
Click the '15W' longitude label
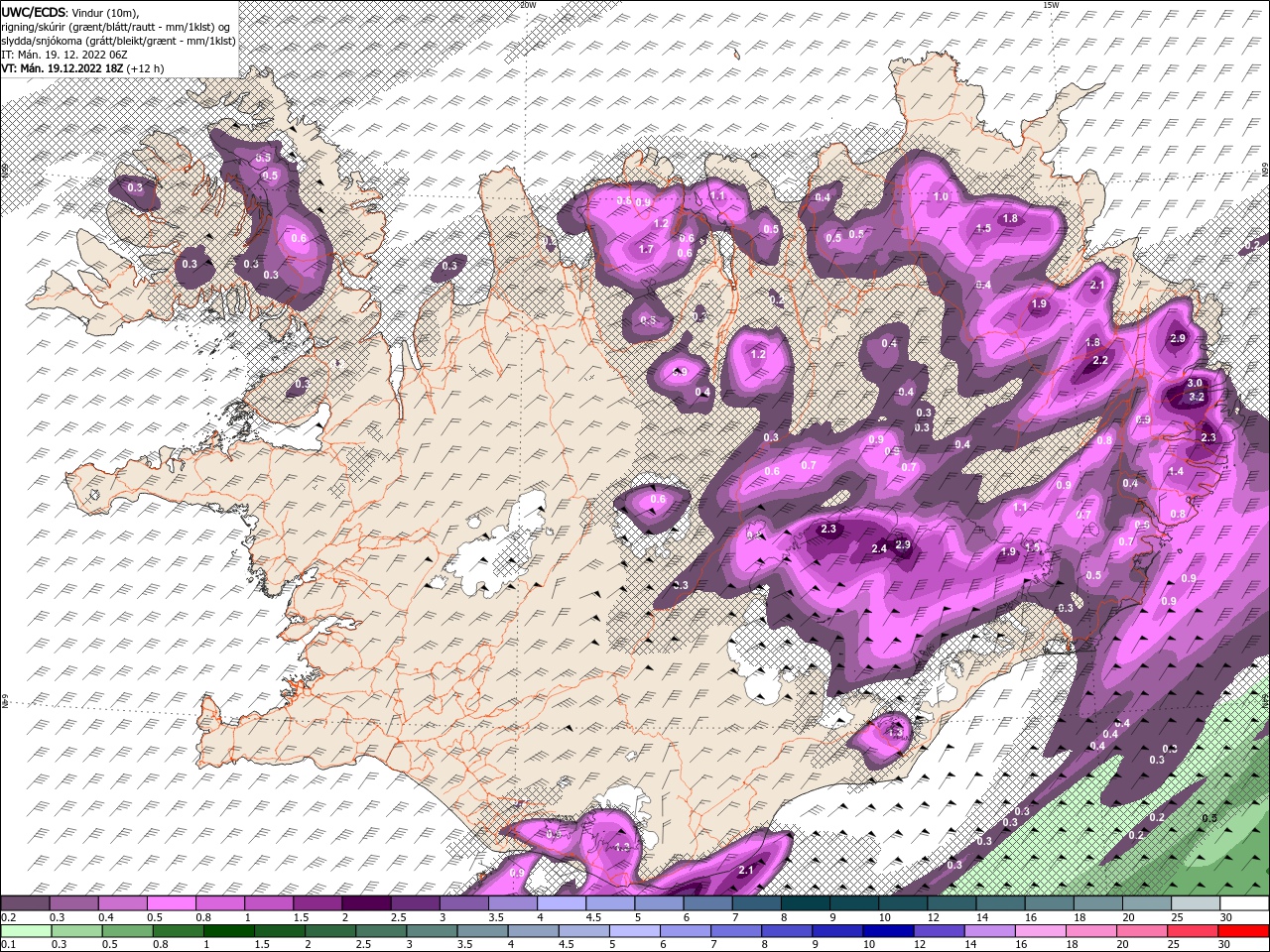pyautogui.click(x=1051, y=5)
